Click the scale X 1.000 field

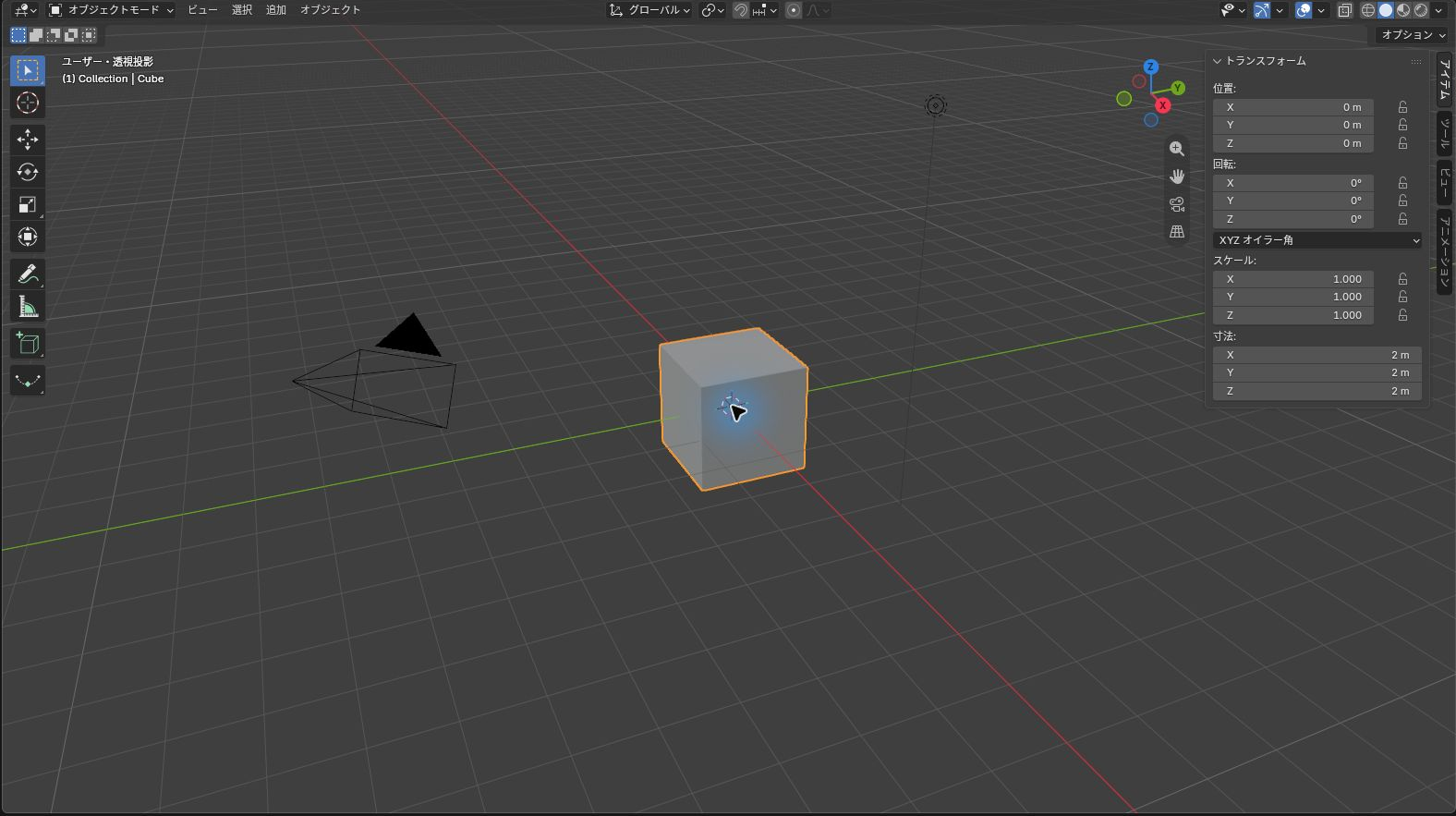click(x=1292, y=279)
